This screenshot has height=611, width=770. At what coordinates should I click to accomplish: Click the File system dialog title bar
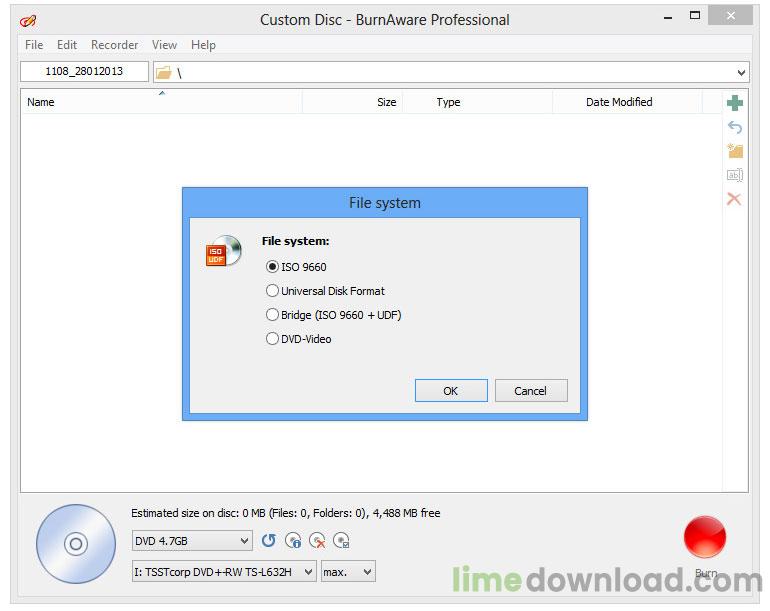385,203
